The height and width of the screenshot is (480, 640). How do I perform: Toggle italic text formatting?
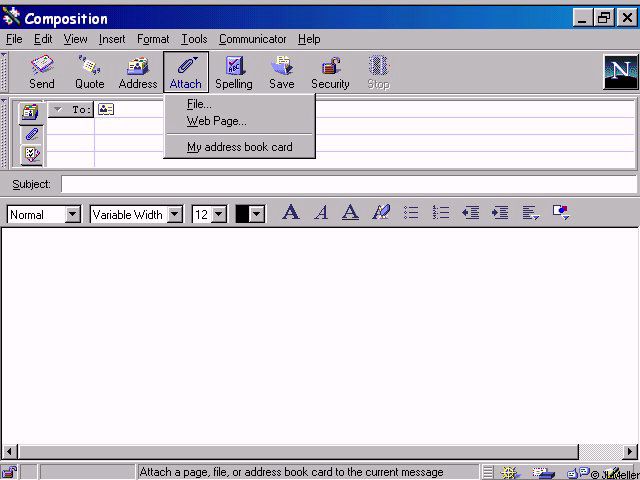[x=321, y=213]
